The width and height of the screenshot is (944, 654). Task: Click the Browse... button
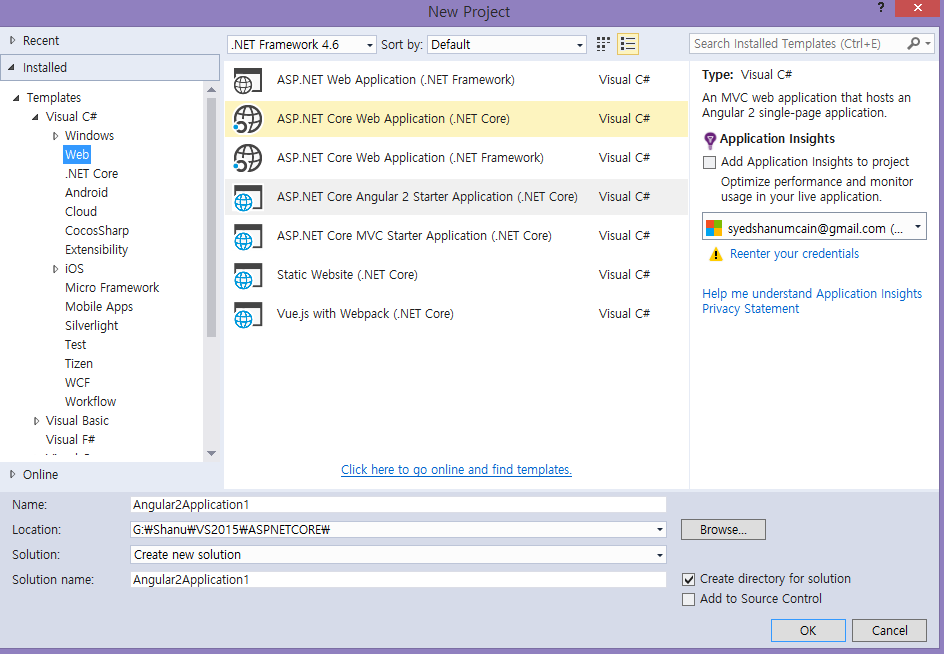tap(723, 530)
